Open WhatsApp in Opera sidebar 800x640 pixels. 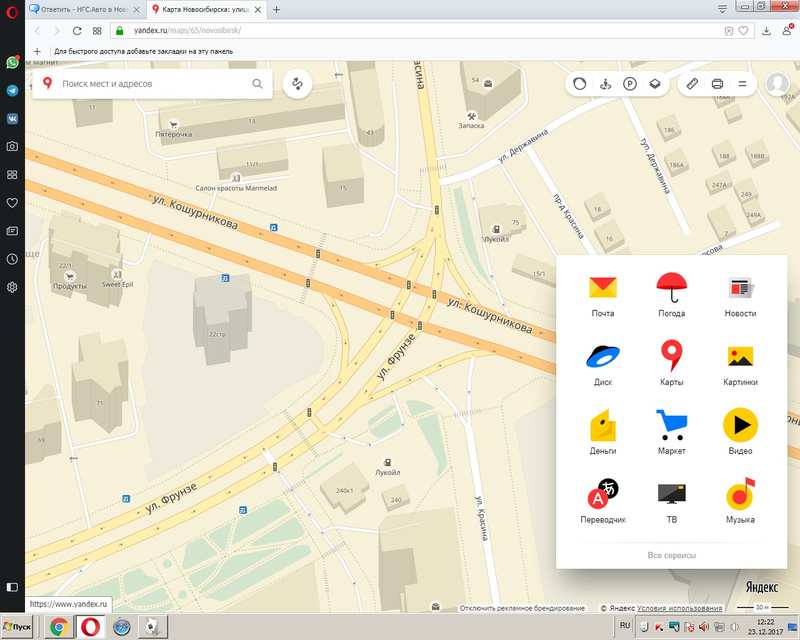pyautogui.click(x=12, y=62)
